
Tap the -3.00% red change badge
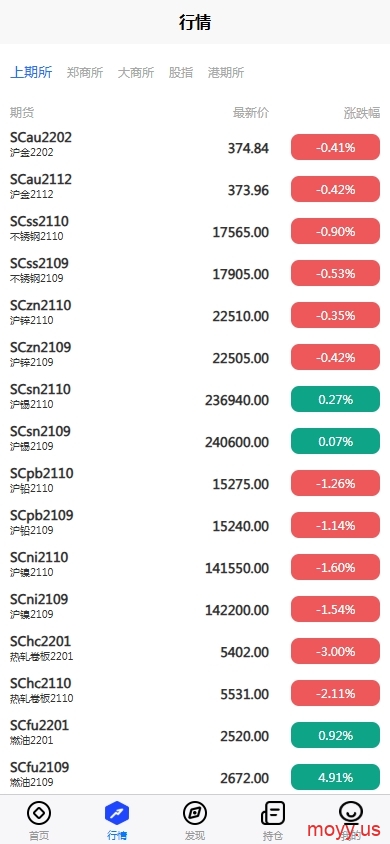pos(336,651)
